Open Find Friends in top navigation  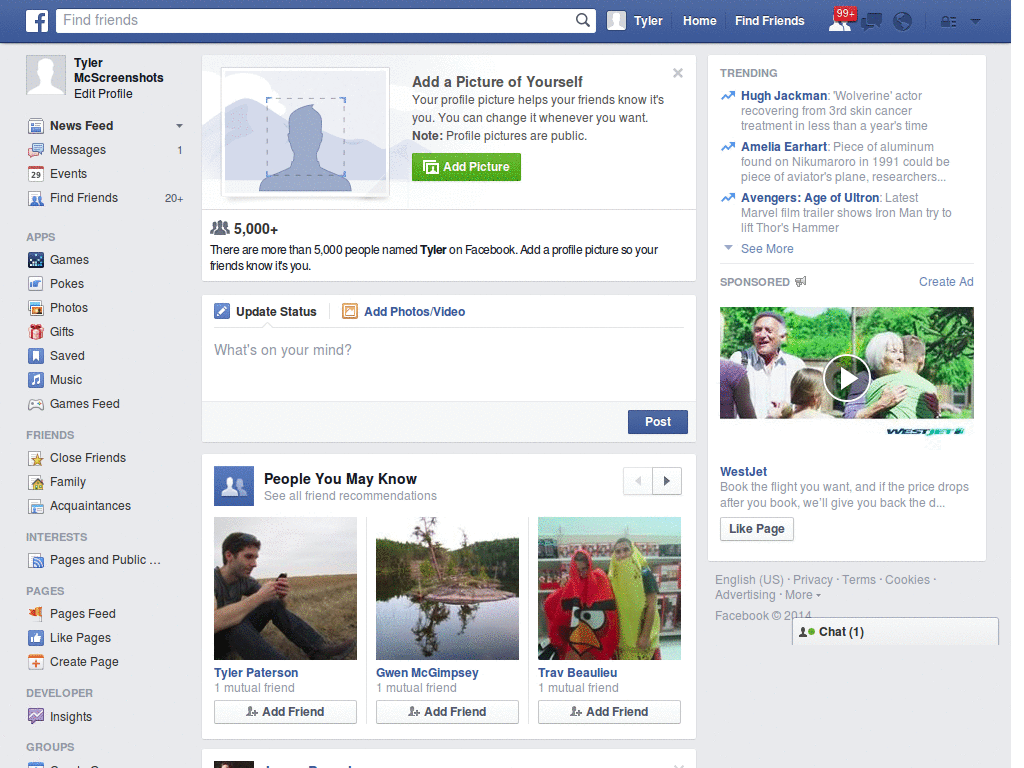[x=769, y=21]
